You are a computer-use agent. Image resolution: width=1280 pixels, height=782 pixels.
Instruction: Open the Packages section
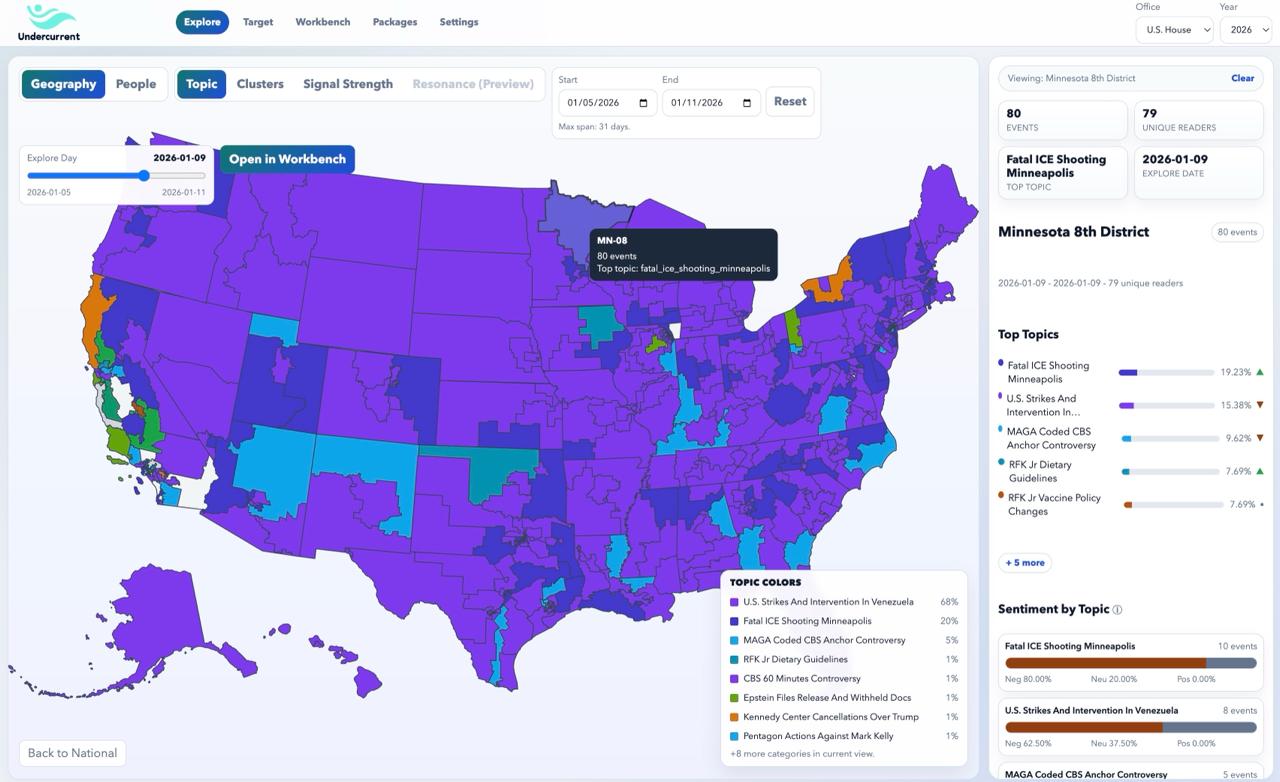[394, 21]
